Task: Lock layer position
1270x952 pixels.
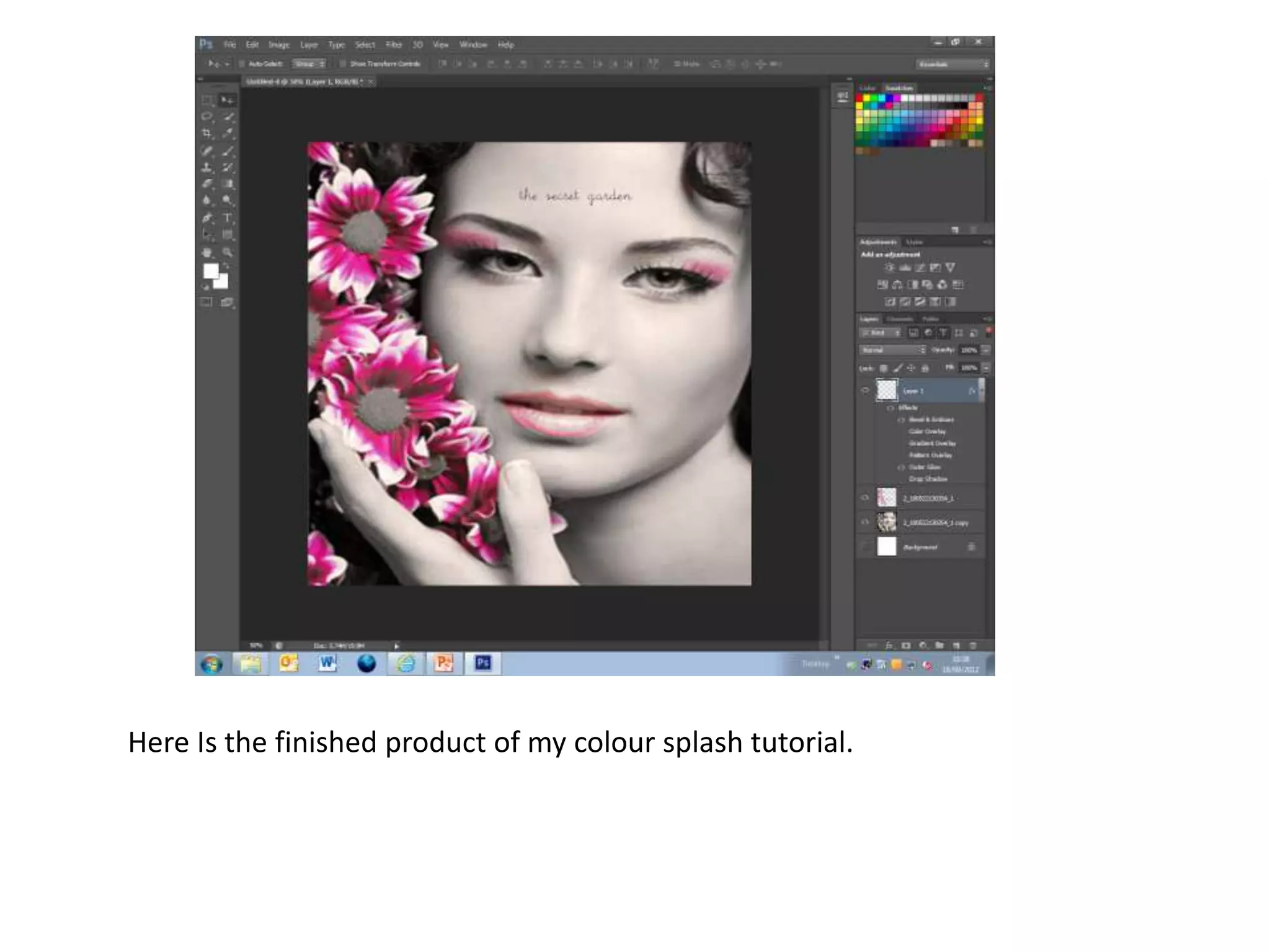Action: (x=911, y=368)
